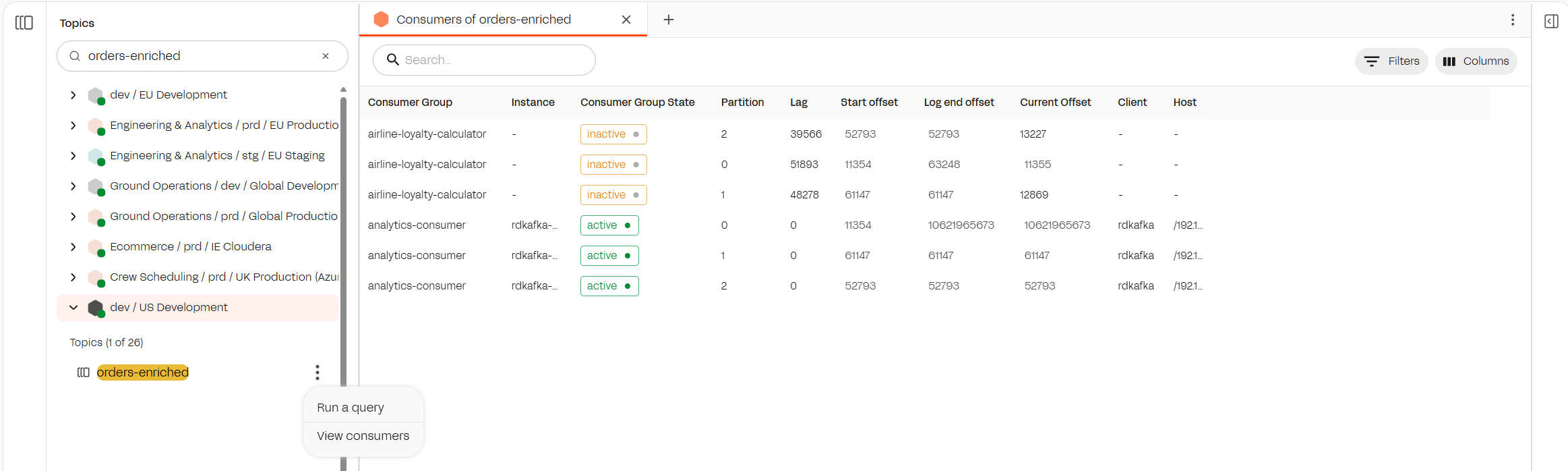Screen dimensions: 1568x471
Task: Click the consumer table Search field
Action: coord(492,60)
